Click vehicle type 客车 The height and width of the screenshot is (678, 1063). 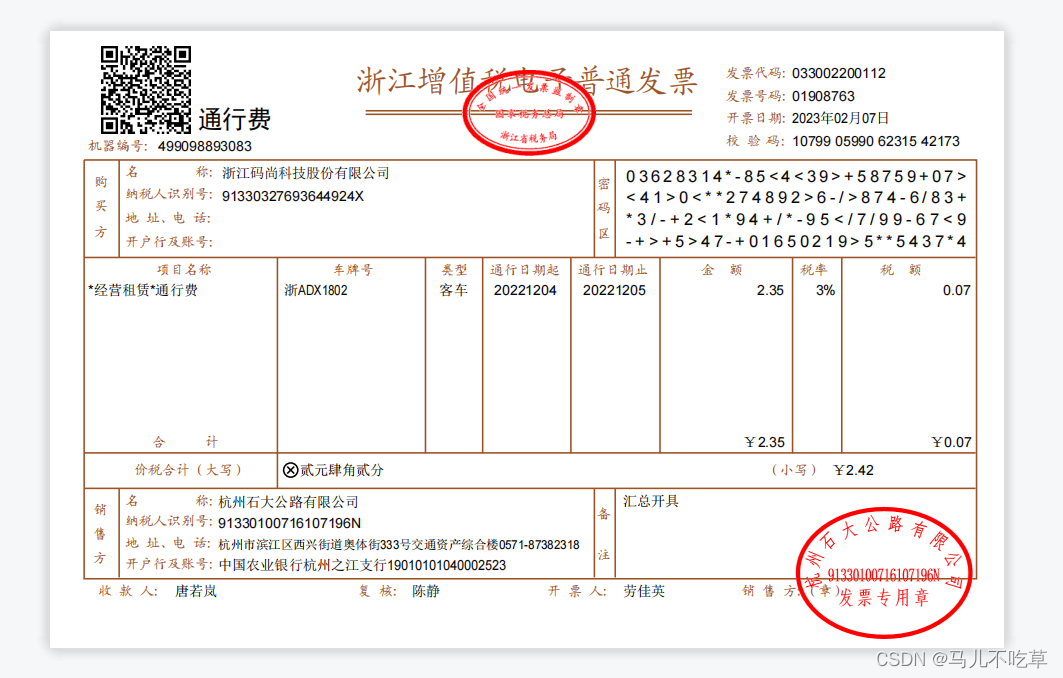tap(454, 291)
